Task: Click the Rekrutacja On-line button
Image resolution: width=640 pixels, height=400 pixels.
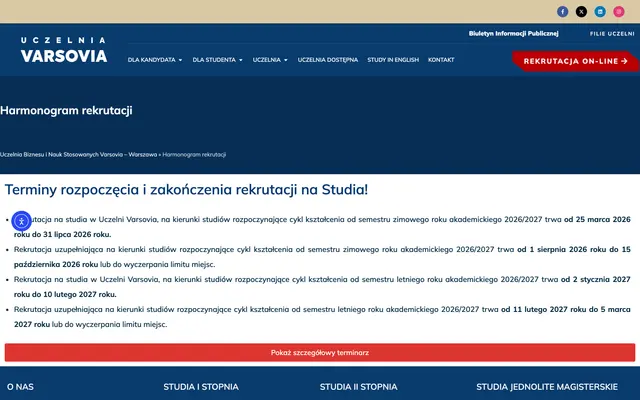Action: coord(576,61)
